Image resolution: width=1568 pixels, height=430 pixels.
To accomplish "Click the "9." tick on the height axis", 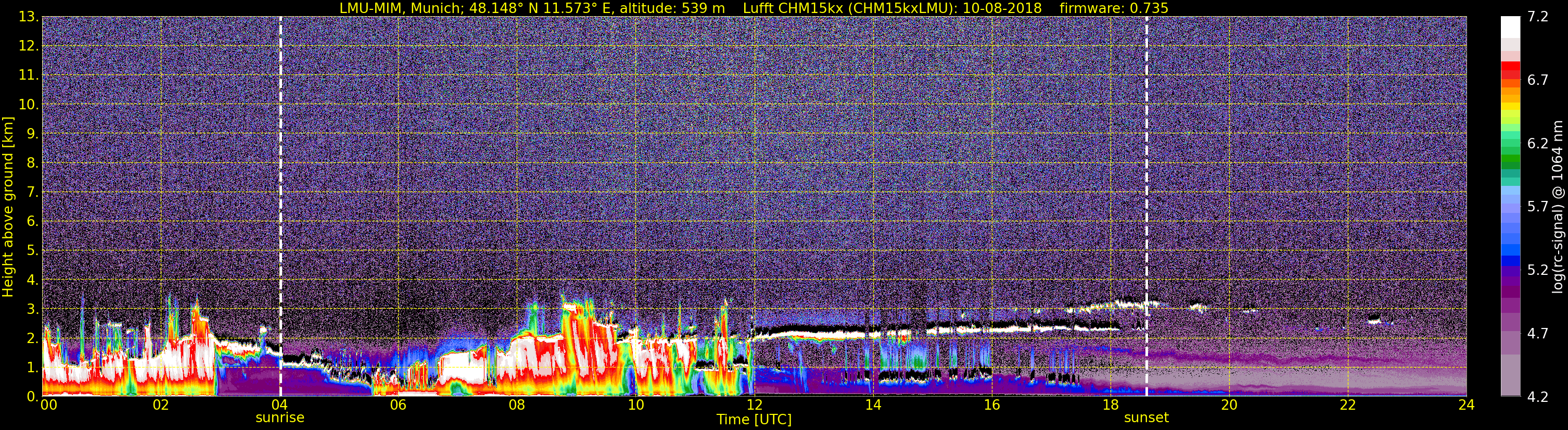I will pos(32,133).
